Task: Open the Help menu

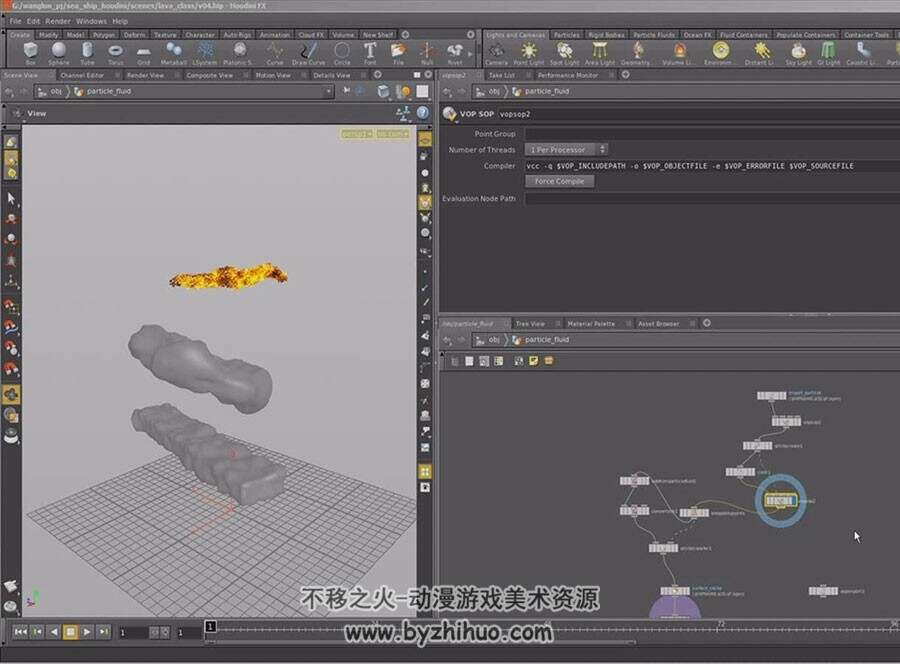Action: [120, 21]
